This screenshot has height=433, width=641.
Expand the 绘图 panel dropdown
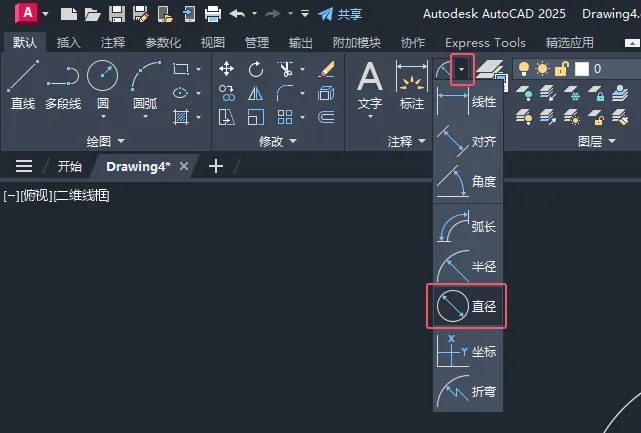click(105, 141)
